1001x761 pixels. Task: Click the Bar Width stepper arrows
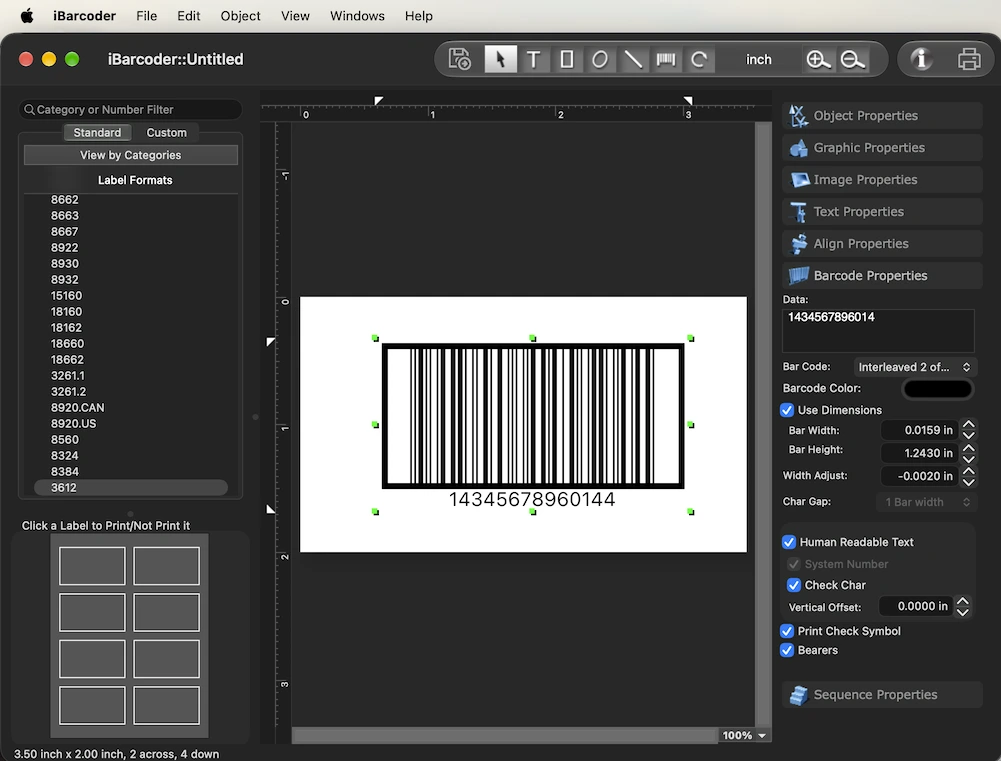point(968,430)
